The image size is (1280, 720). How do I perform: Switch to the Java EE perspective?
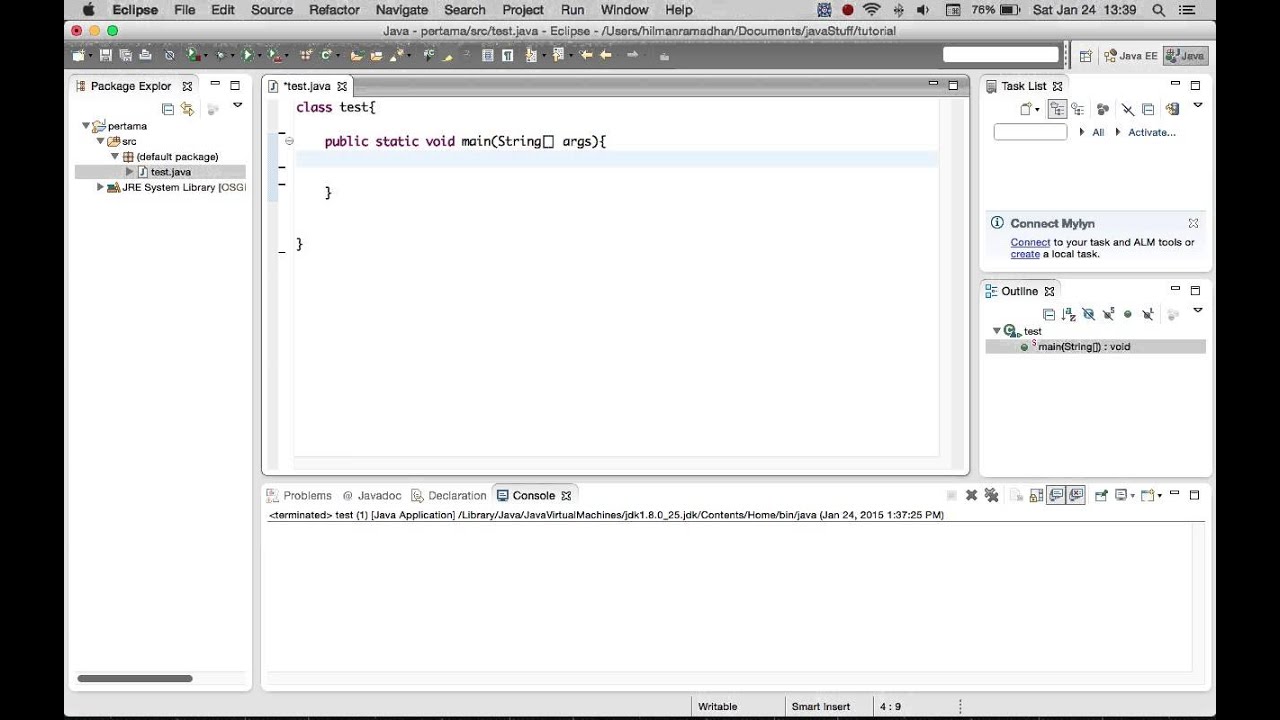coord(1131,56)
